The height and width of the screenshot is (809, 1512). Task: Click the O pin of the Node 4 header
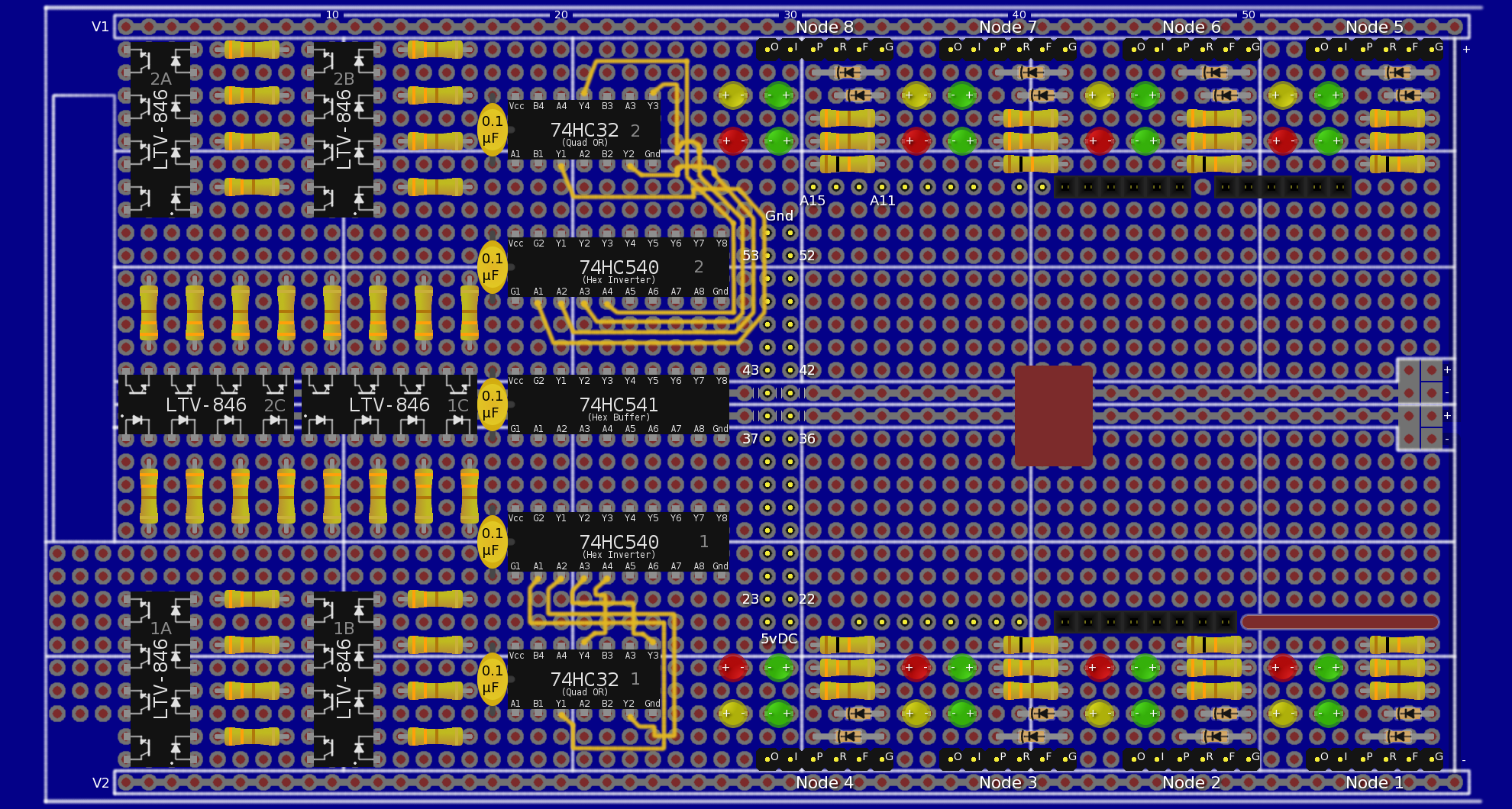point(768,759)
